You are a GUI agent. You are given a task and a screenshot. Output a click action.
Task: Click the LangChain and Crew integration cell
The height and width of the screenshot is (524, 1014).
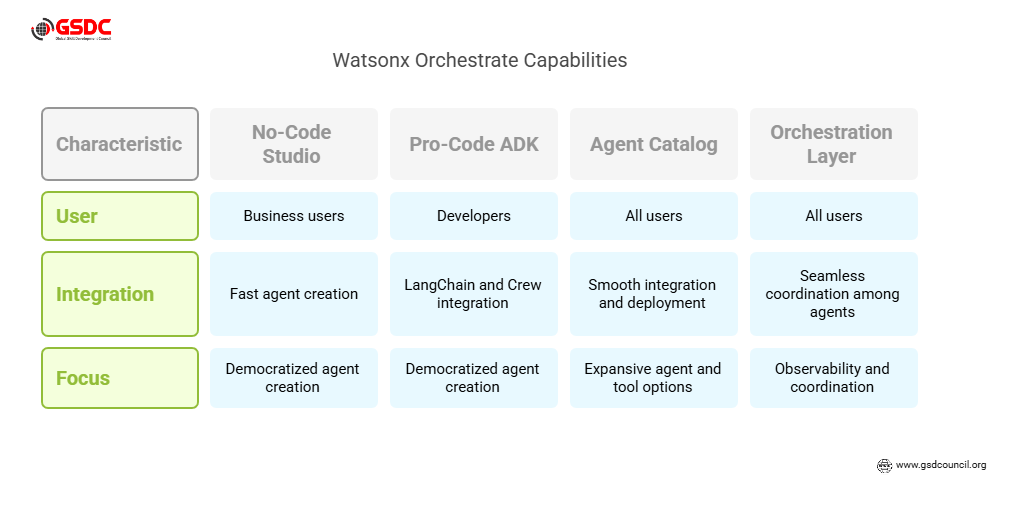(x=473, y=294)
